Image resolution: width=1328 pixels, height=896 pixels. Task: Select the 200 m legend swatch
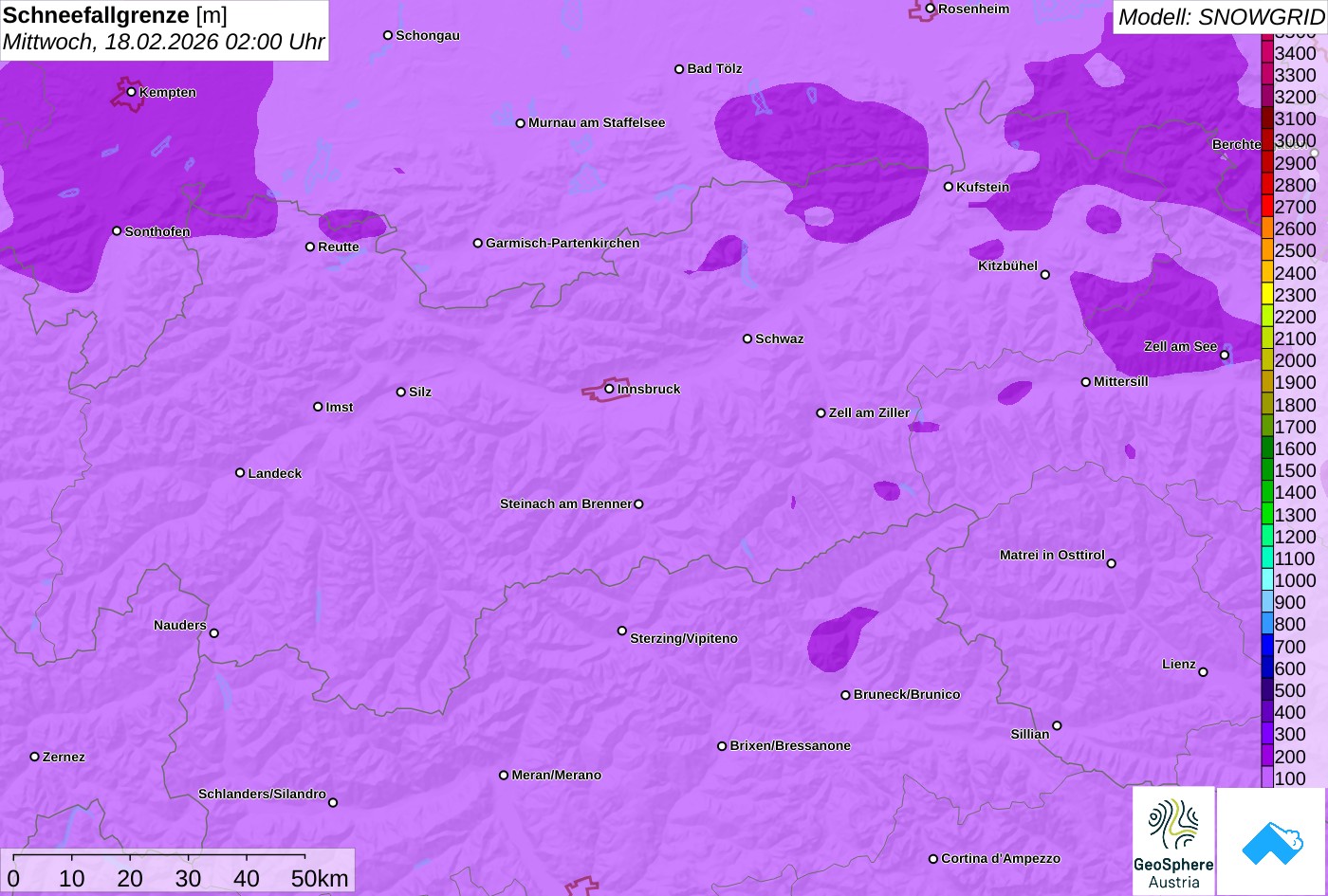click(x=1267, y=757)
